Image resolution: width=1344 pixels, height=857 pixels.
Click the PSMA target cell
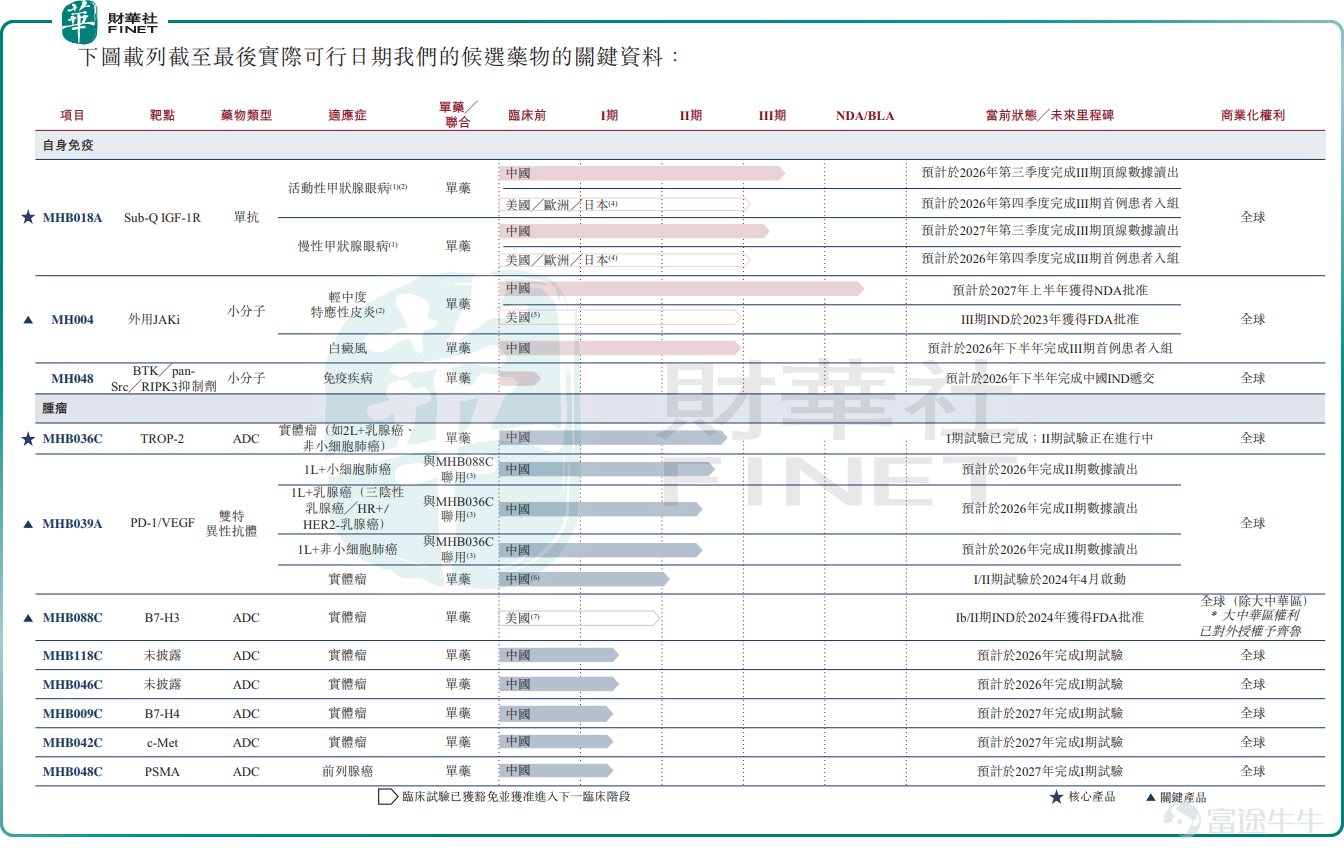(x=162, y=772)
